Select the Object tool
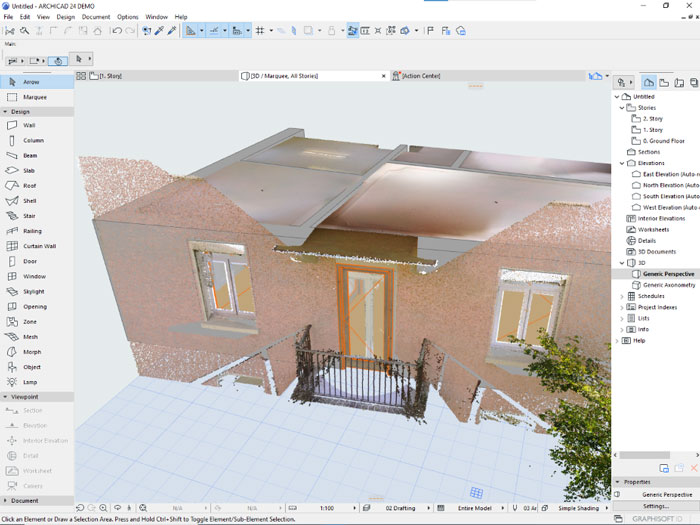Screen dimensions: 700x525 [x=37, y=367]
